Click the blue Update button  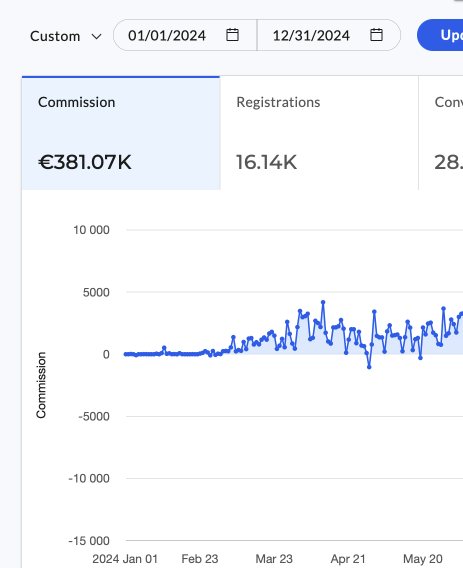click(x=440, y=35)
